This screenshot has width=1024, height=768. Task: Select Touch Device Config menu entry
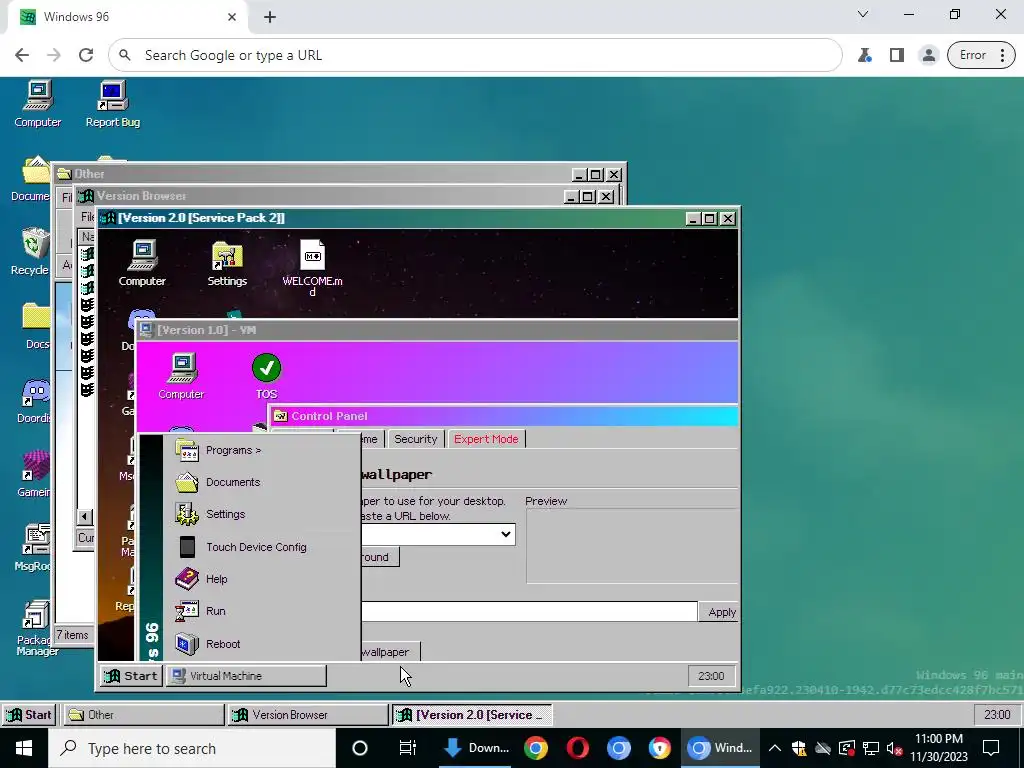(263, 547)
